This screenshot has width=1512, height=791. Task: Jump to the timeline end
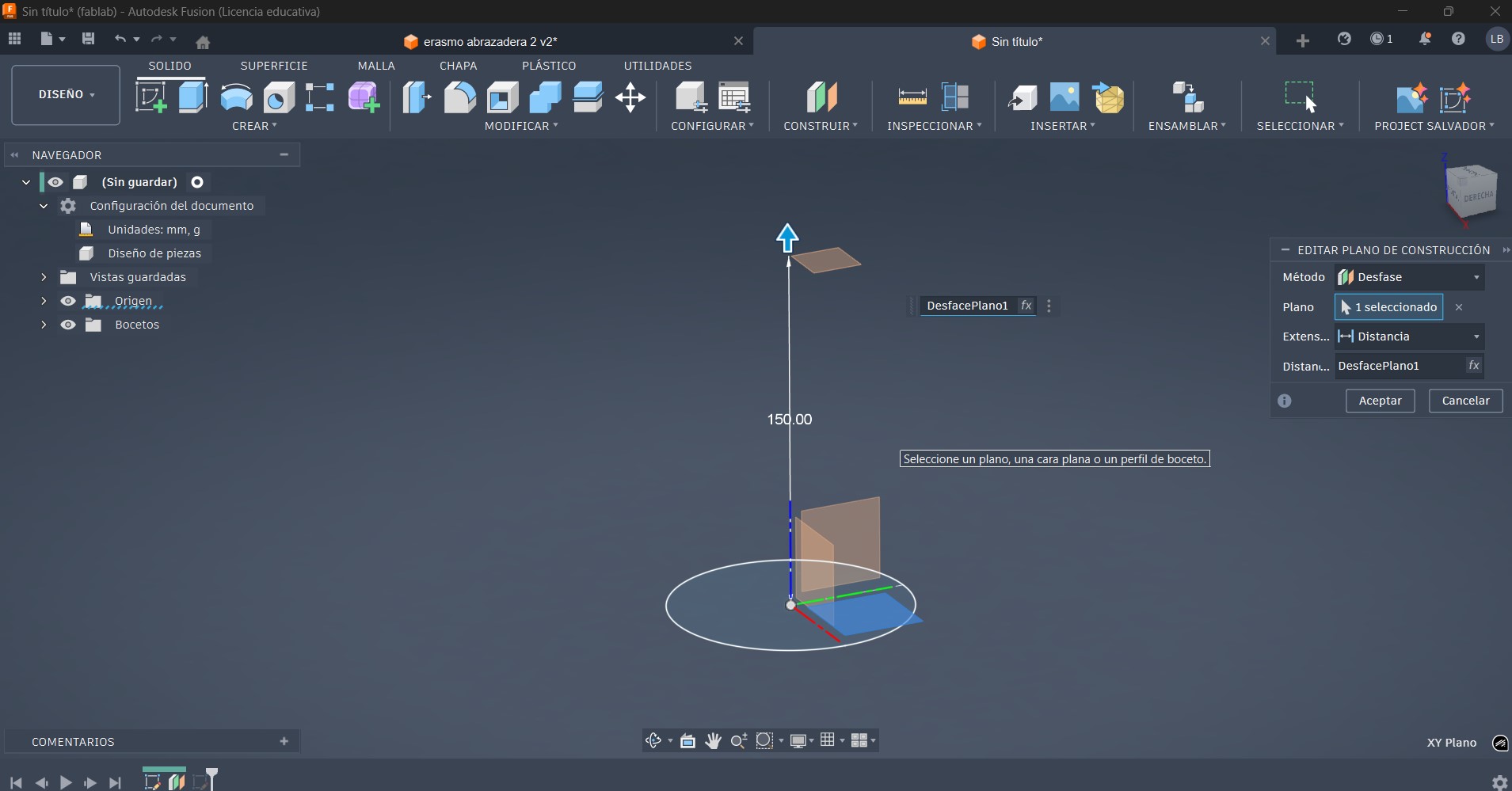(x=115, y=782)
